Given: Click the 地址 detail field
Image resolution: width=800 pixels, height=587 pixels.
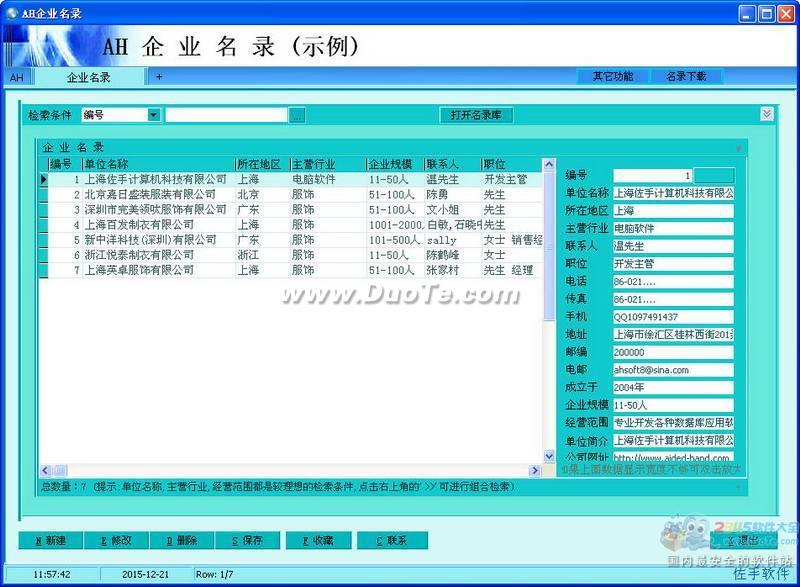Looking at the screenshot, I should [x=673, y=335].
